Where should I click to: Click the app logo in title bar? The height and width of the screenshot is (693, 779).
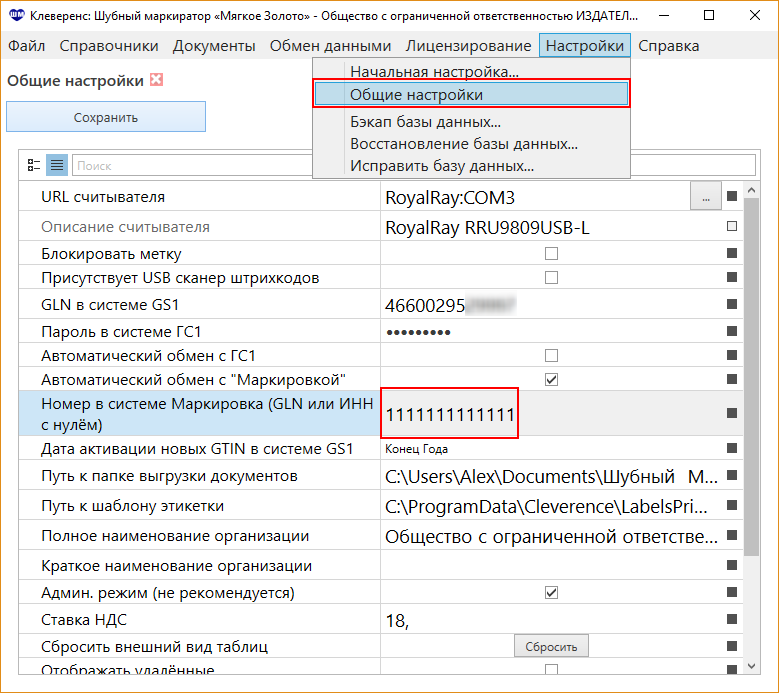click(x=16, y=16)
